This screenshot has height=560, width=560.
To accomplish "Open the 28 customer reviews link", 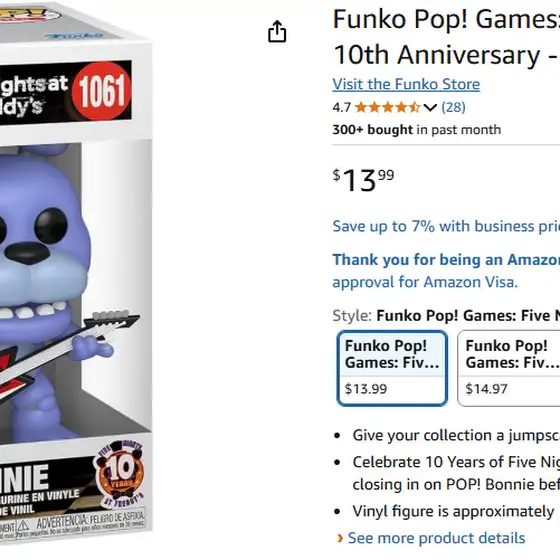I will click(453, 107).
